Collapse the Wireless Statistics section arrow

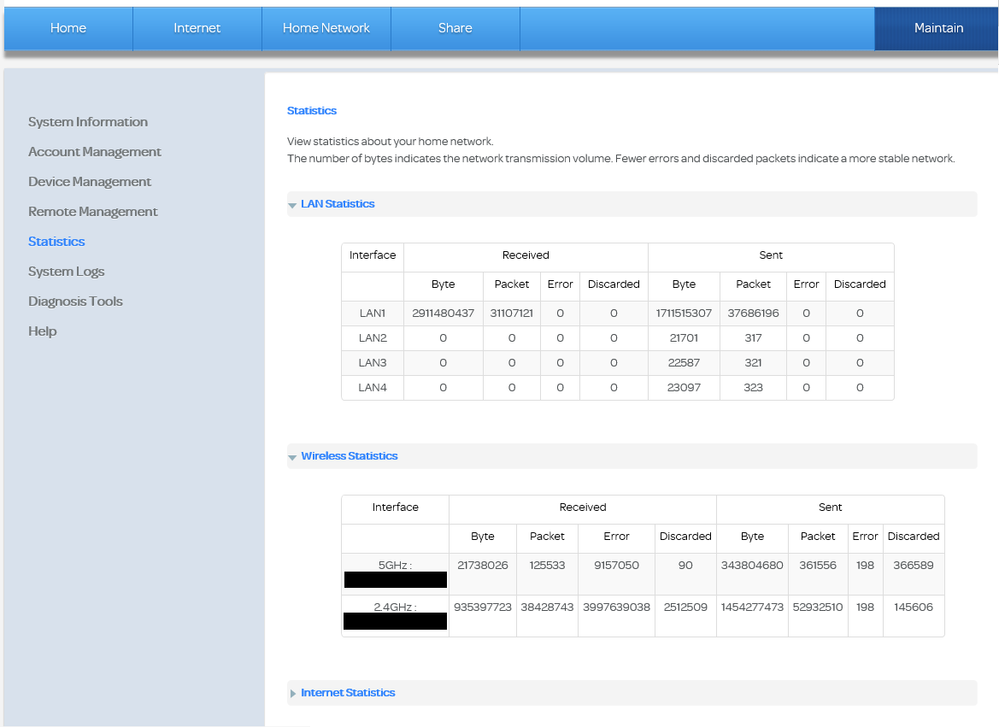(x=292, y=457)
